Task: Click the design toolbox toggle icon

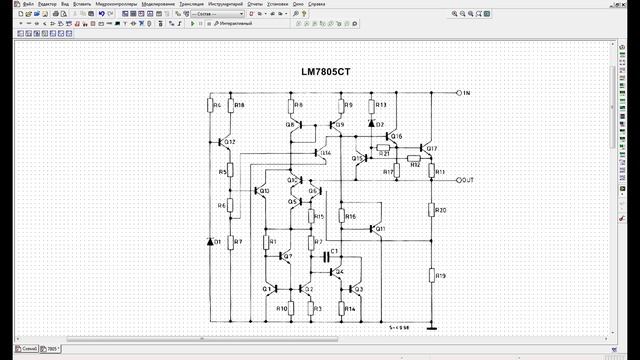Action: (x=125, y=14)
